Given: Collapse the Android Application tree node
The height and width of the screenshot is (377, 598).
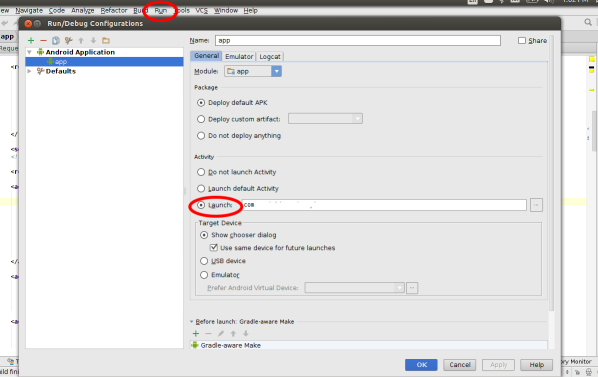Looking at the screenshot, I should [x=29, y=52].
